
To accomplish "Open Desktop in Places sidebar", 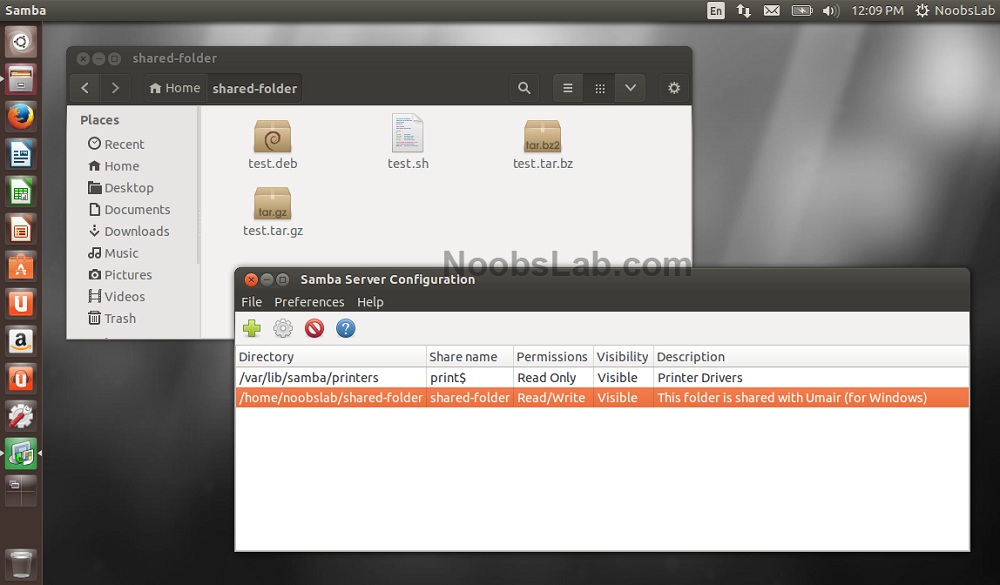I will (121, 188).
